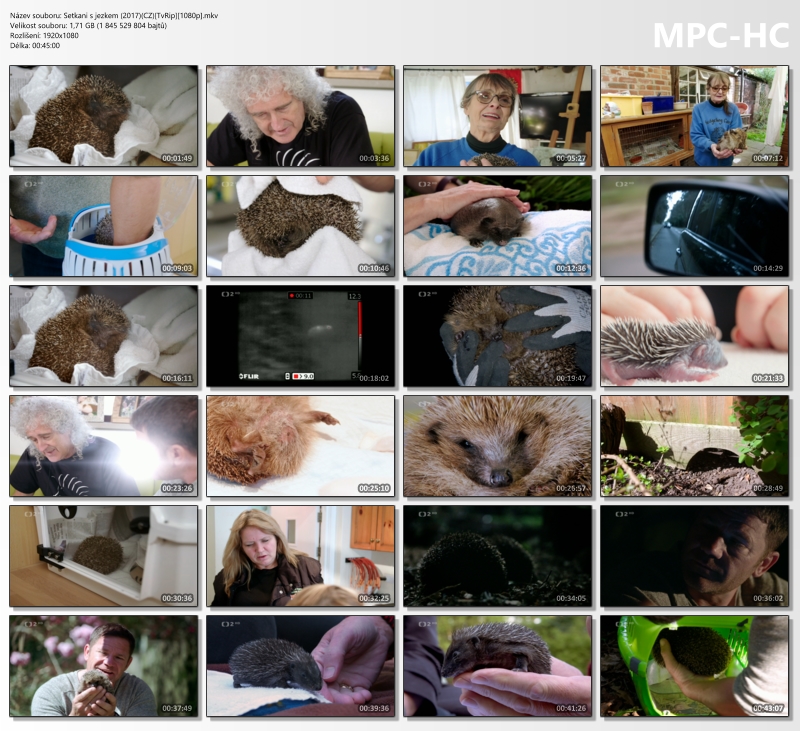Click the blonde woman thumbnail at 00:32:25
800x731 pixels.
(x=301, y=556)
